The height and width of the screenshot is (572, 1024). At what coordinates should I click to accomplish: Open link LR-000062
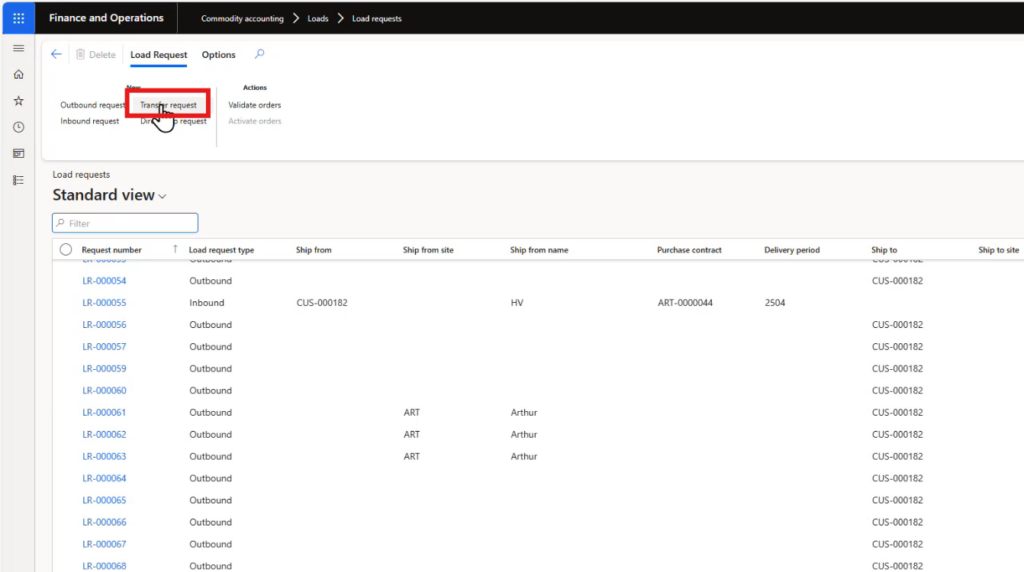[x=104, y=434]
